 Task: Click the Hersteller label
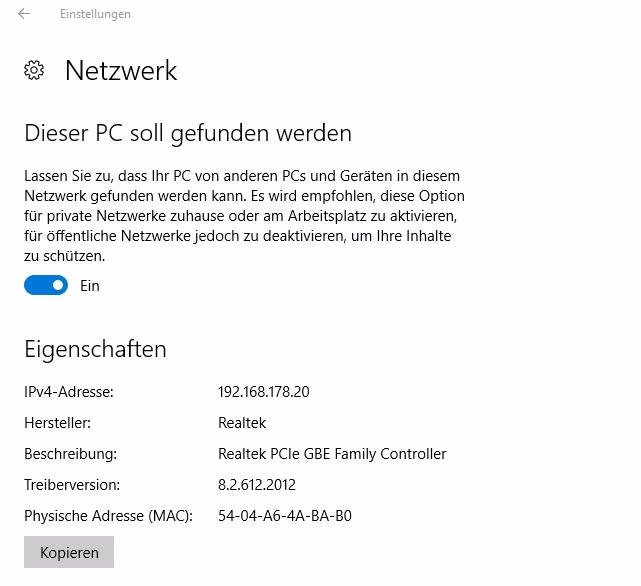point(58,422)
